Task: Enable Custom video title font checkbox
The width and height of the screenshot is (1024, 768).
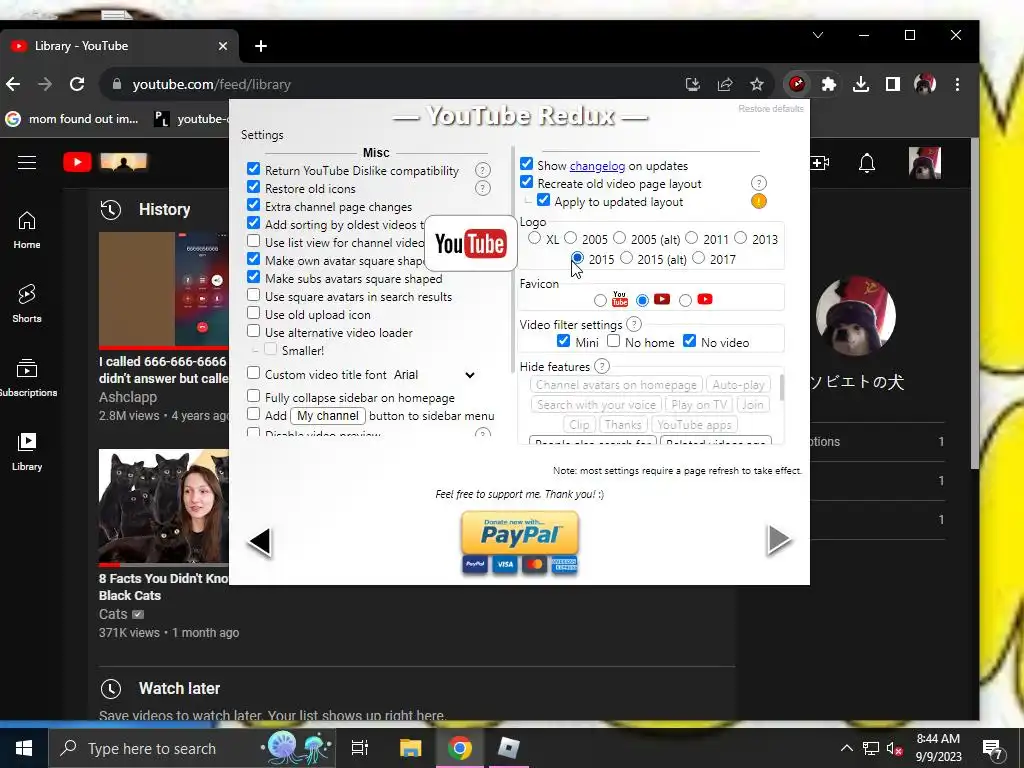Action: click(x=253, y=373)
